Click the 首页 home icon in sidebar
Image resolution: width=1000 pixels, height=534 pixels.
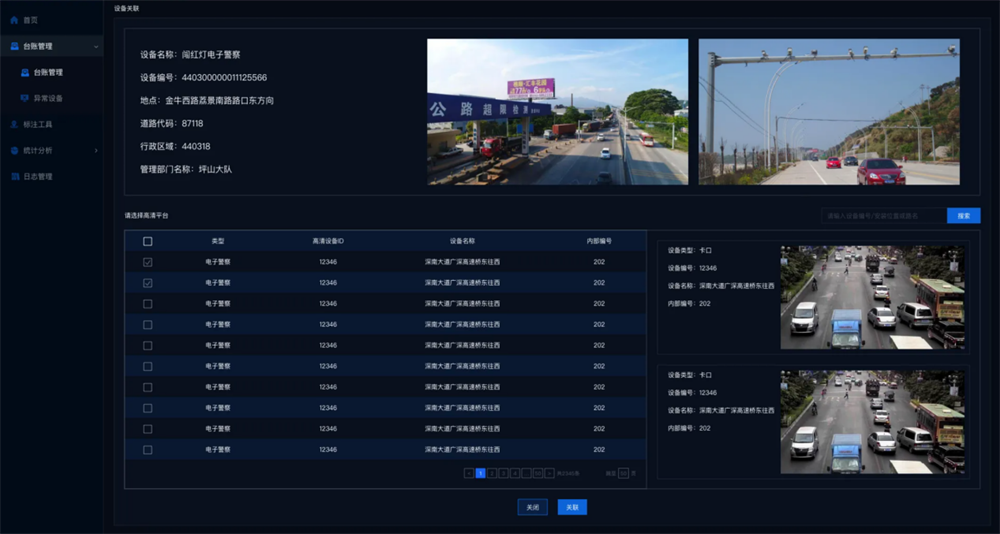click(x=14, y=20)
